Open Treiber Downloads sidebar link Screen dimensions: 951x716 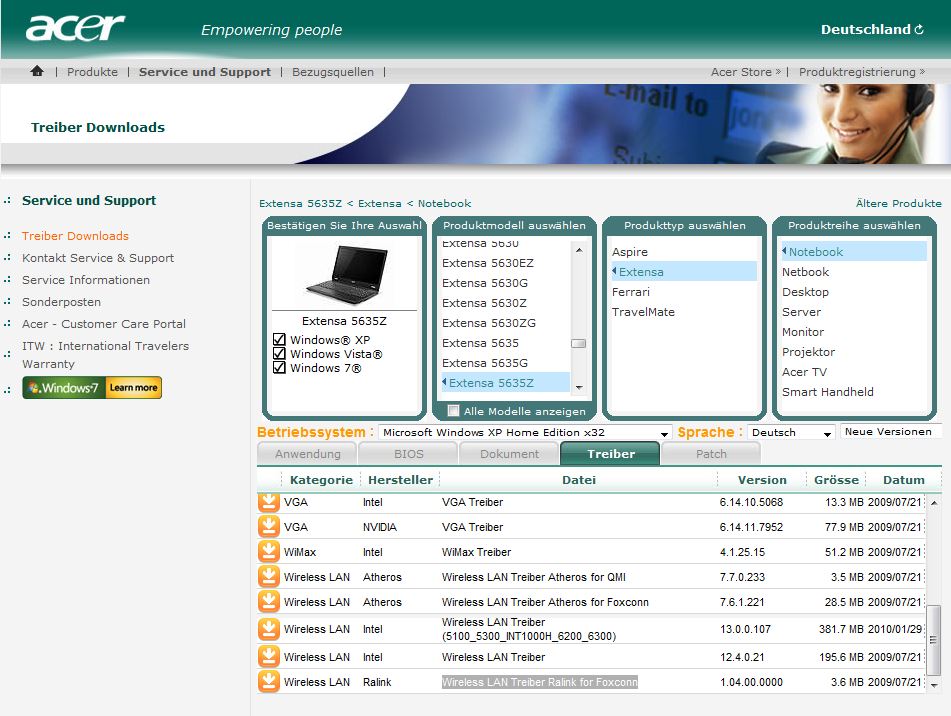tap(75, 236)
